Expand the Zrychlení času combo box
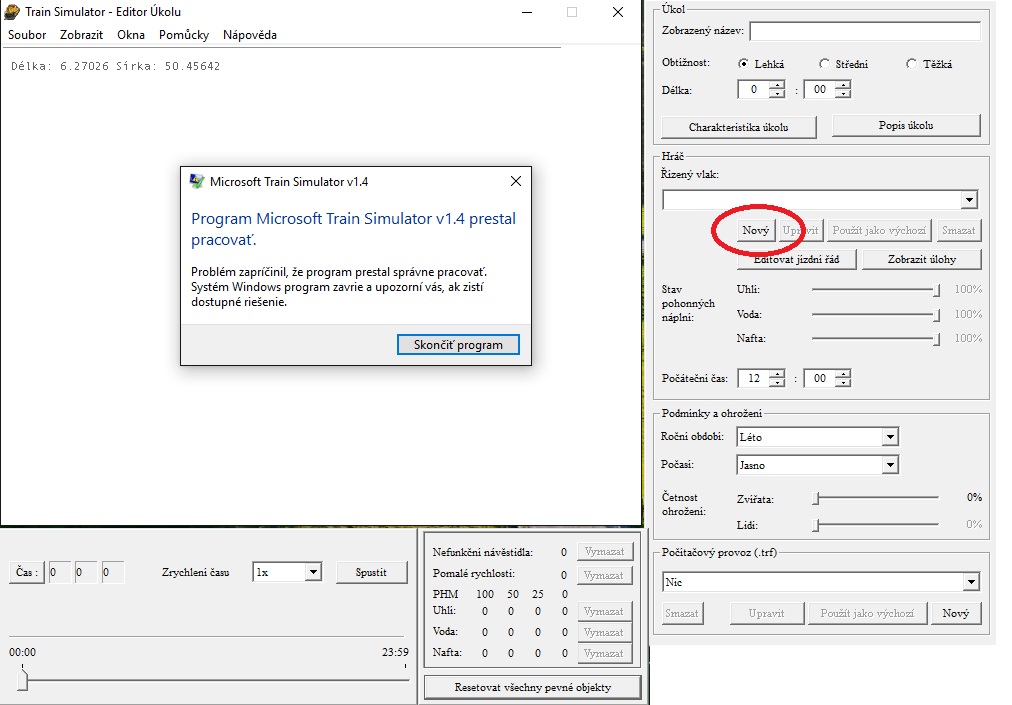1012x705 pixels. click(312, 572)
